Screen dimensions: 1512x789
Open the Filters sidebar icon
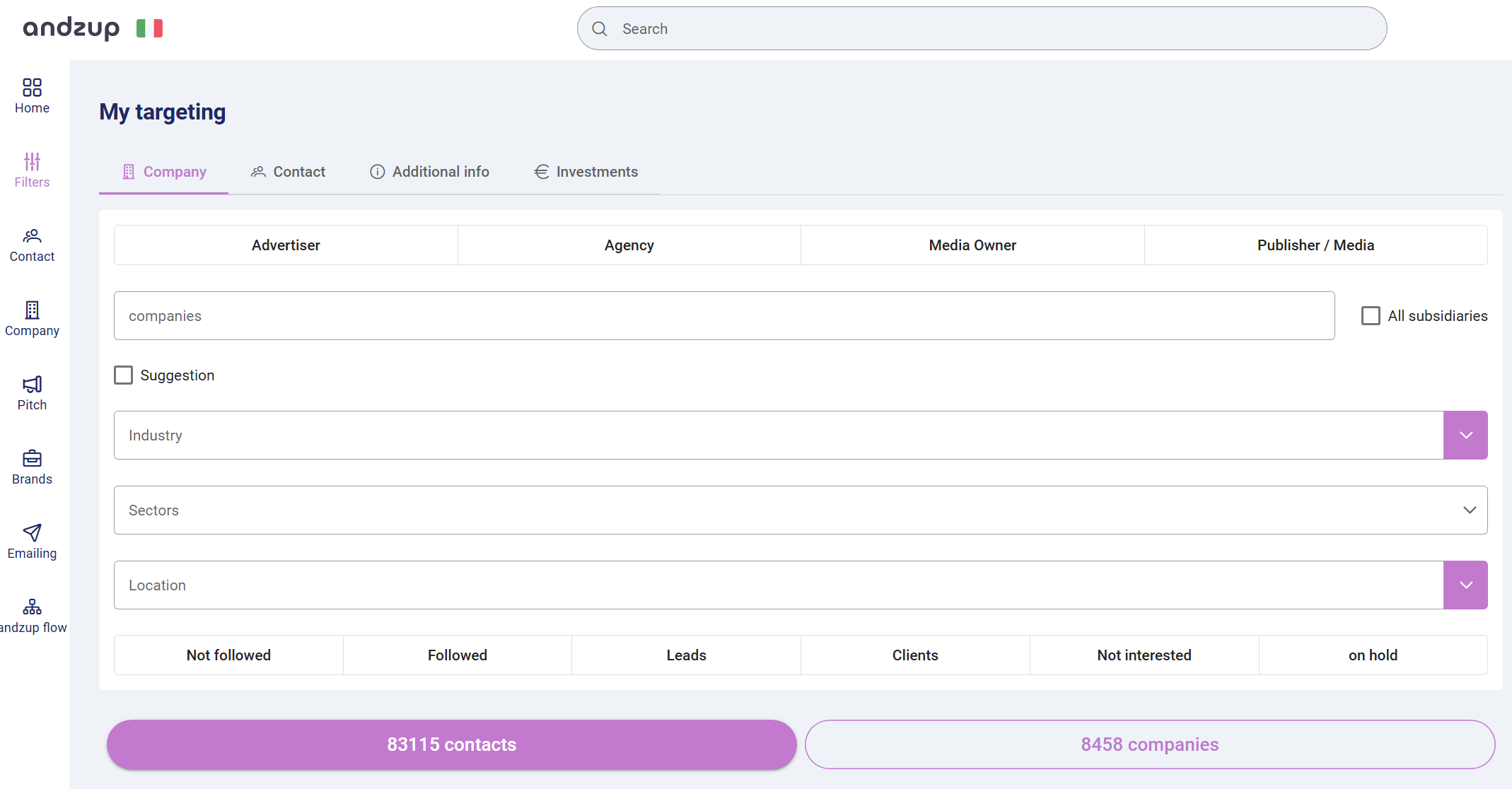[x=32, y=170]
